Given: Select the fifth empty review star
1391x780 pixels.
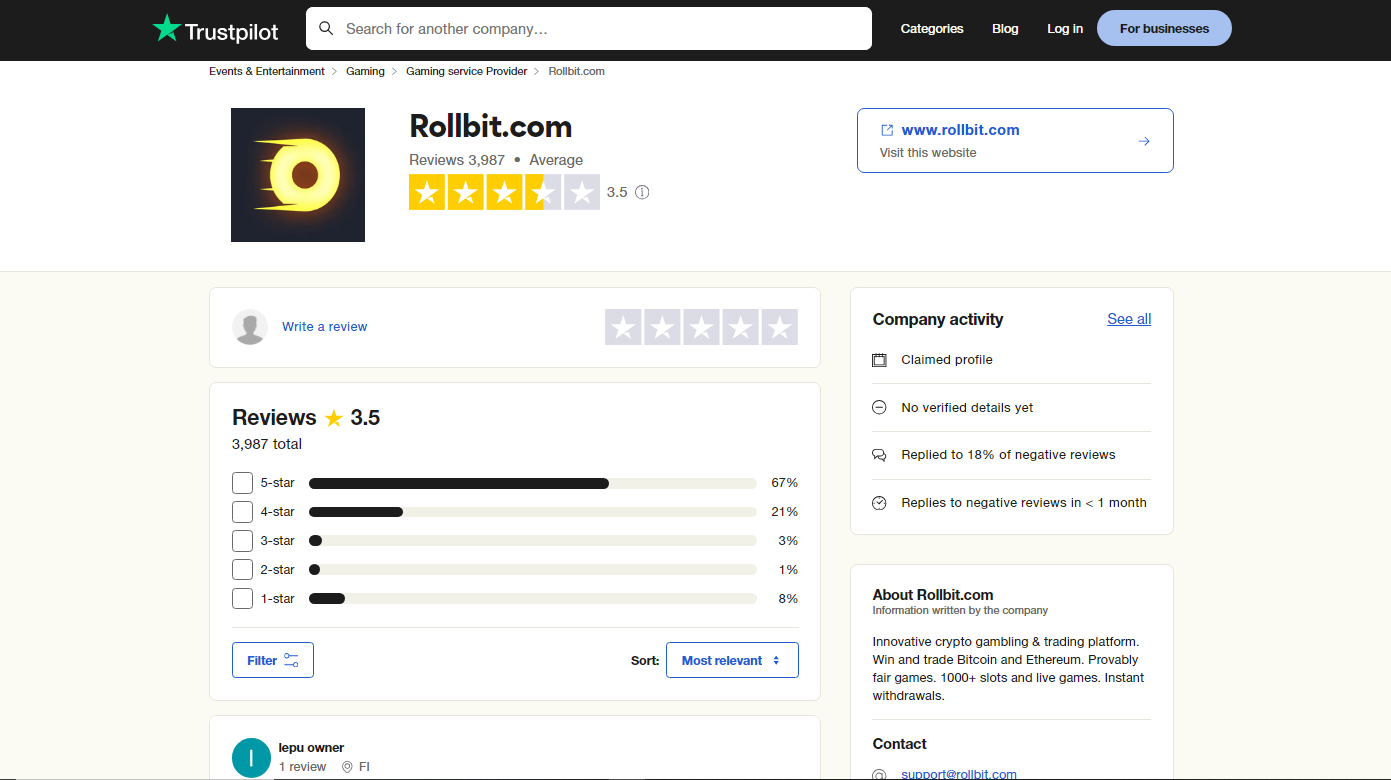Looking at the screenshot, I should (x=780, y=327).
